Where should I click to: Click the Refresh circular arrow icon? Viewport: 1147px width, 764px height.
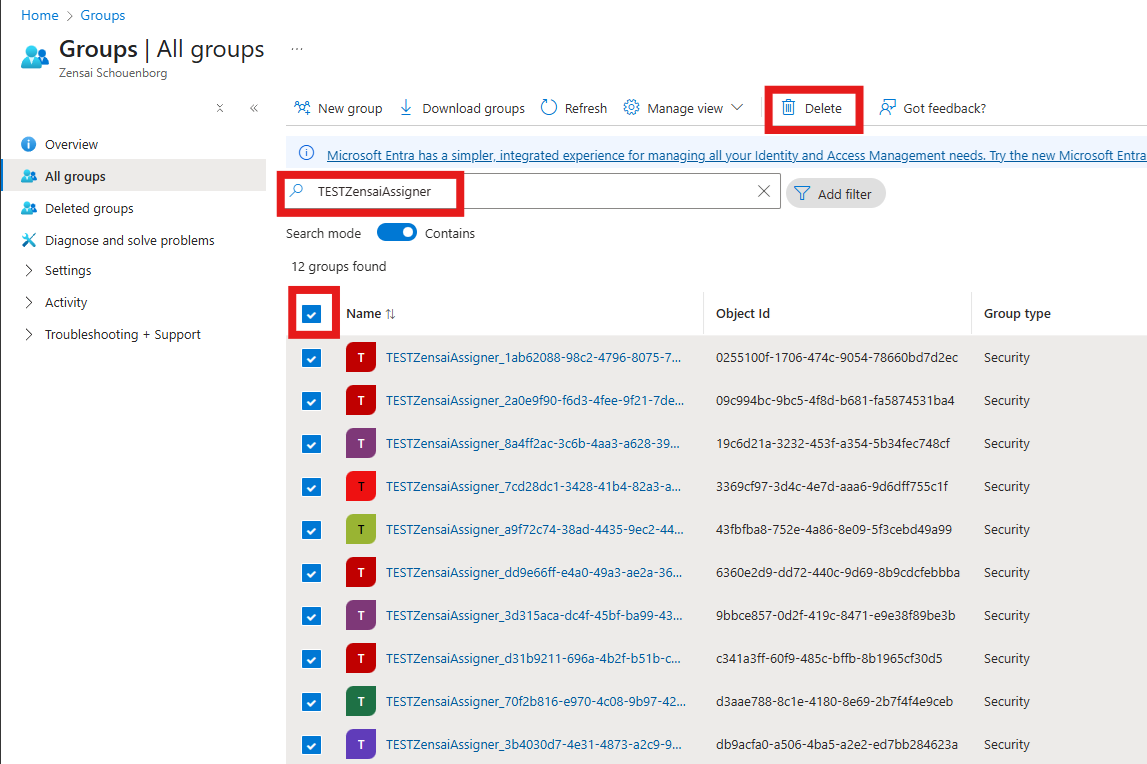pyautogui.click(x=549, y=108)
